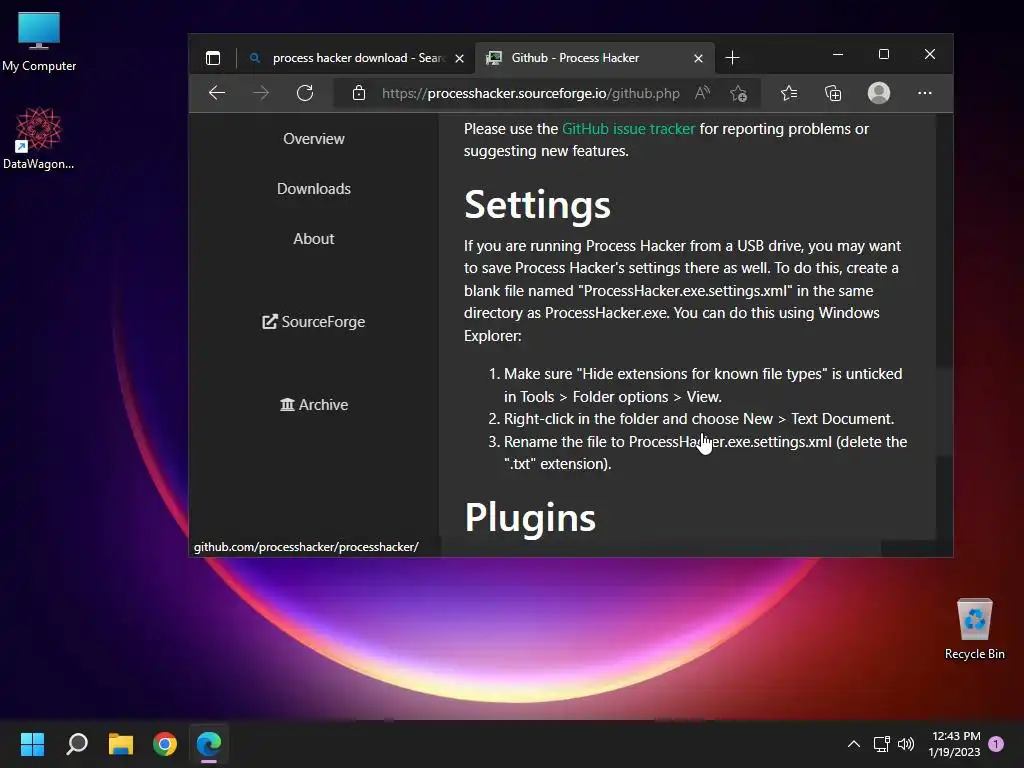Select the Microsoft Edge taskbar icon
Screen dimensions: 1024x768
pos(209,744)
